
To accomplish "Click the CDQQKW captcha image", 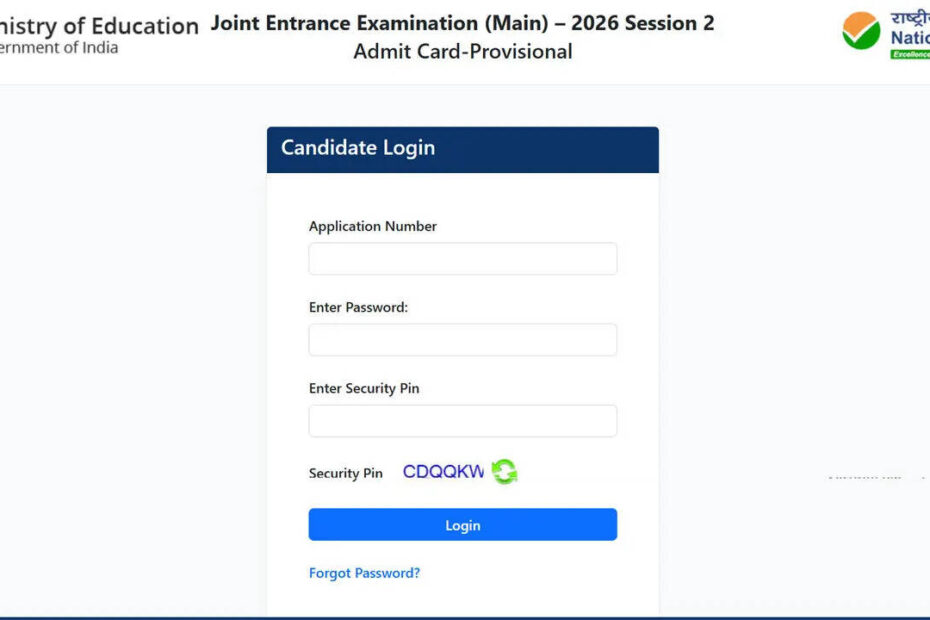I will point(443,472).
